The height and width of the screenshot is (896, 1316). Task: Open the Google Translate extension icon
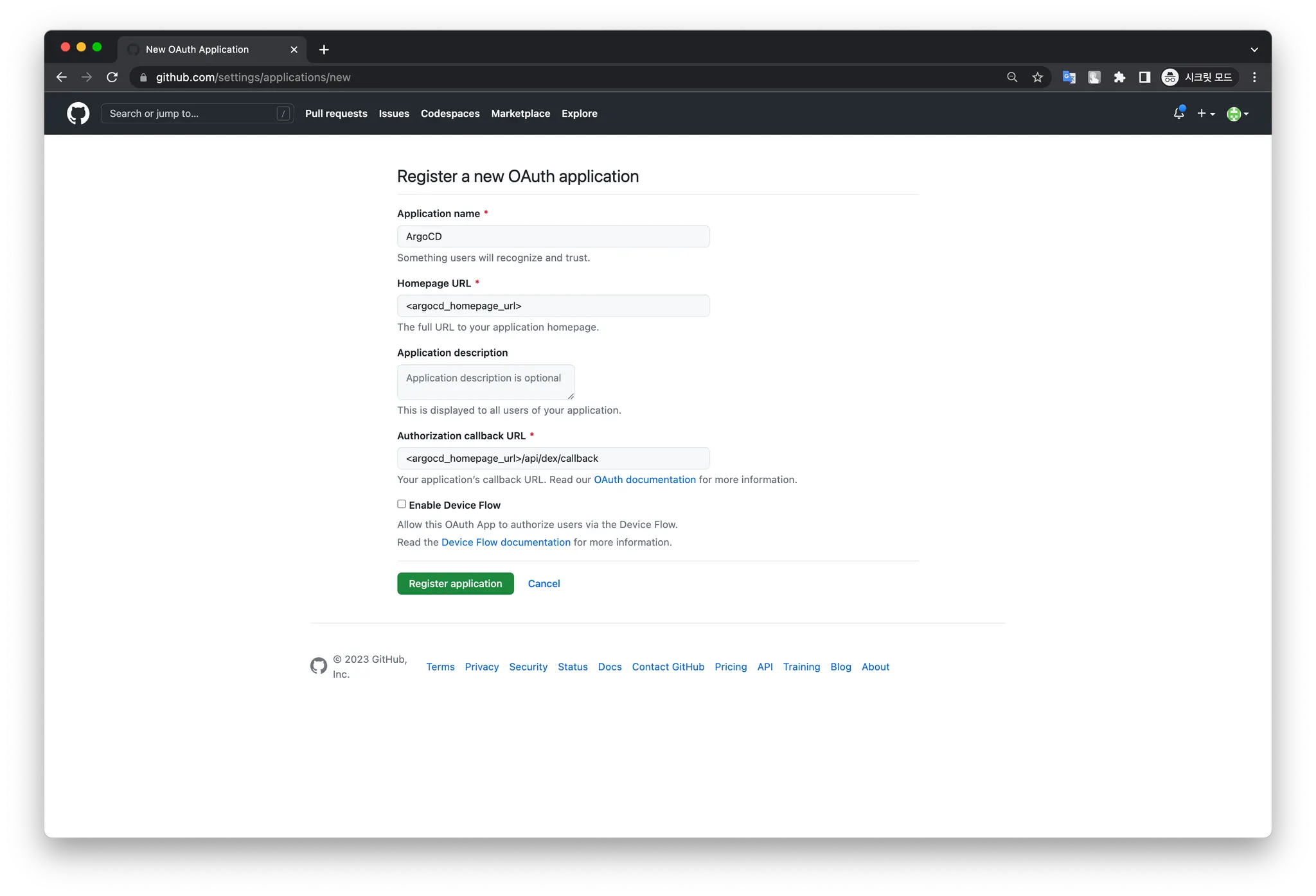tap(1069, 77)
